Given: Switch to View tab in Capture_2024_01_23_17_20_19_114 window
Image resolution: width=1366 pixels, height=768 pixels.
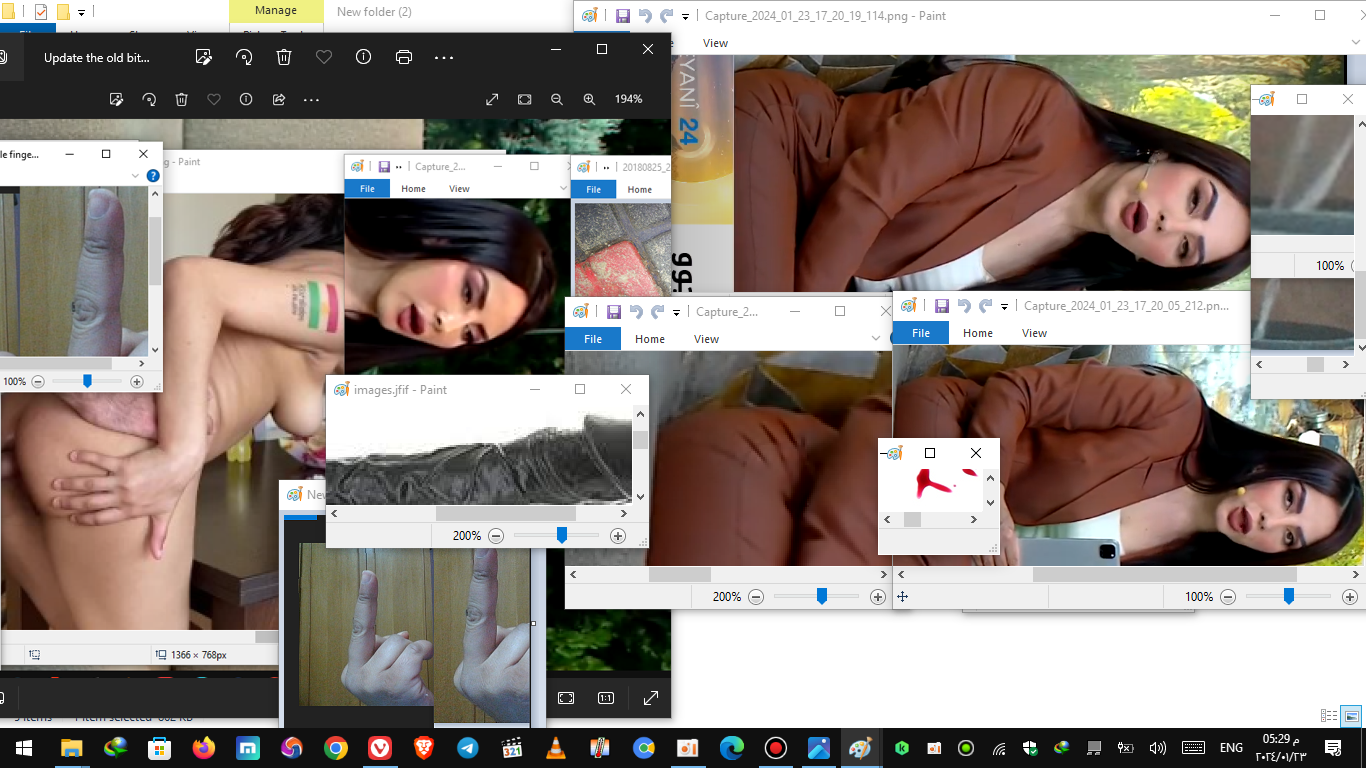Looking at the screenshot, I should click(715, 43).
